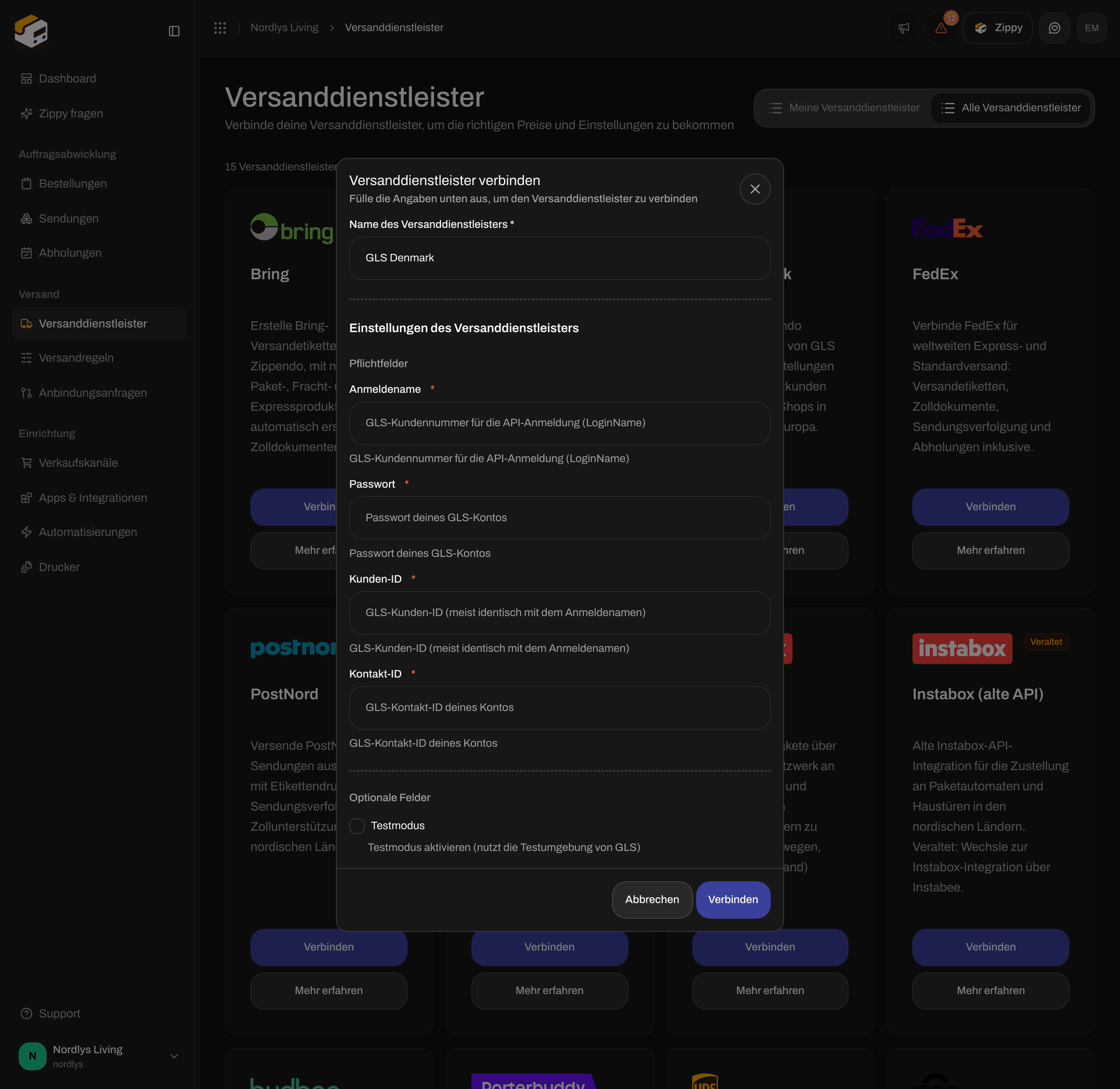Image resolution: width=1120 pixels, height=1089 pixels.
Task: Click the FedEx logo
Action: click(x=947, y=228)
